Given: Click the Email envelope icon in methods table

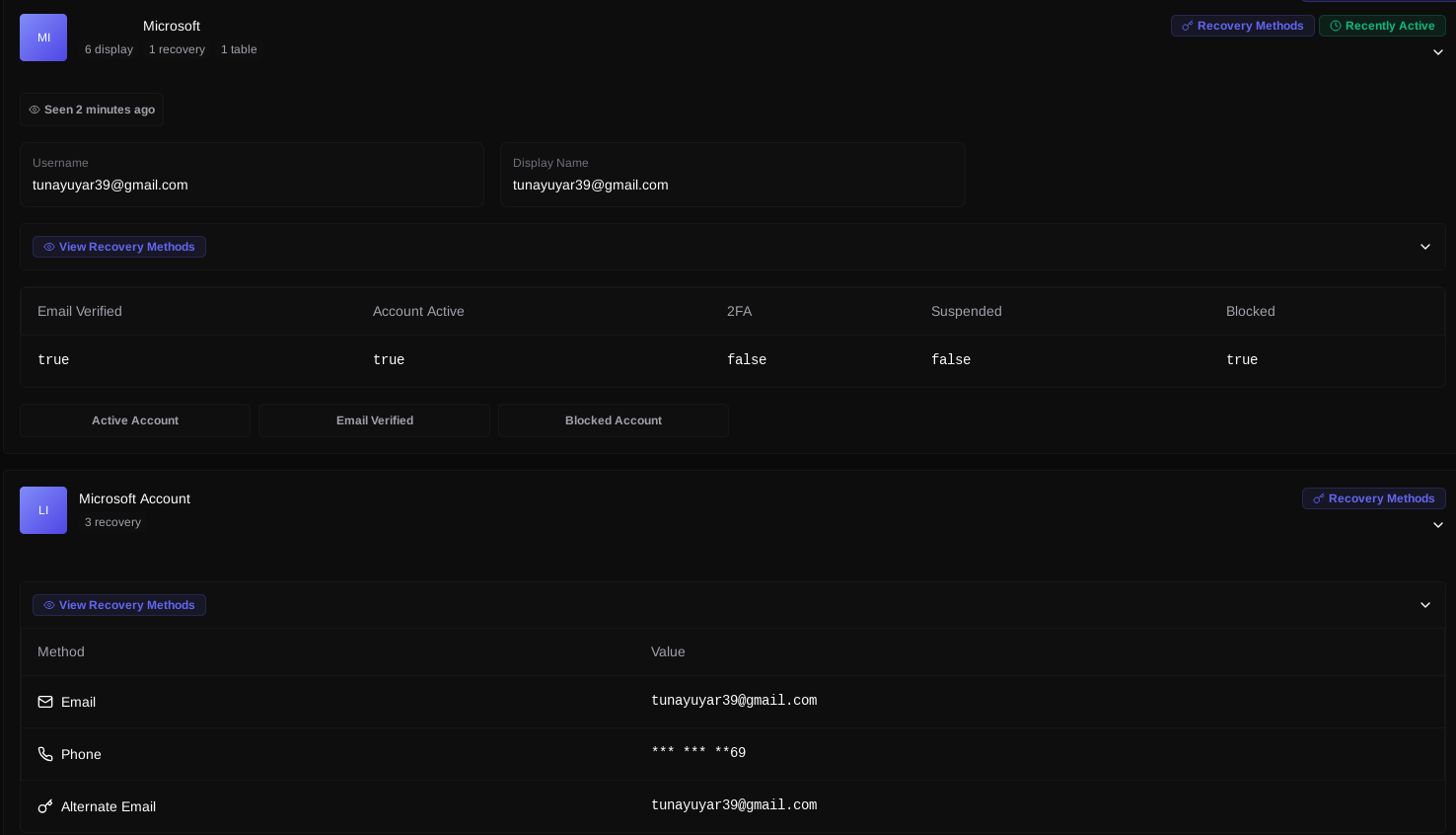Looking at the screenshot, I should pos(45,702).
